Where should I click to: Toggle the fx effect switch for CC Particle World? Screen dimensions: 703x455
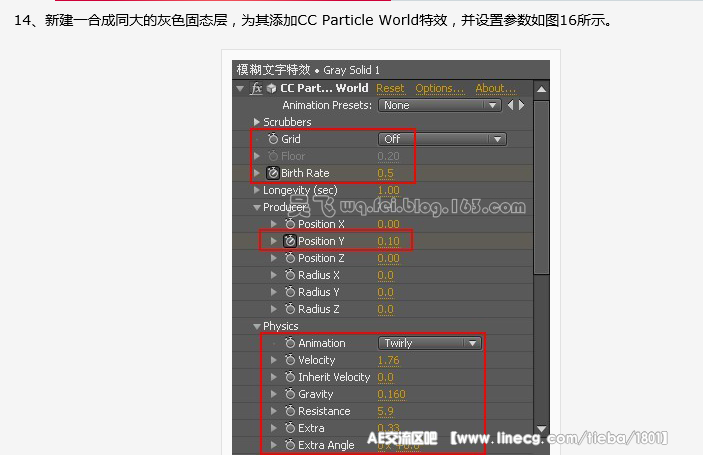(x=256, y=88)
